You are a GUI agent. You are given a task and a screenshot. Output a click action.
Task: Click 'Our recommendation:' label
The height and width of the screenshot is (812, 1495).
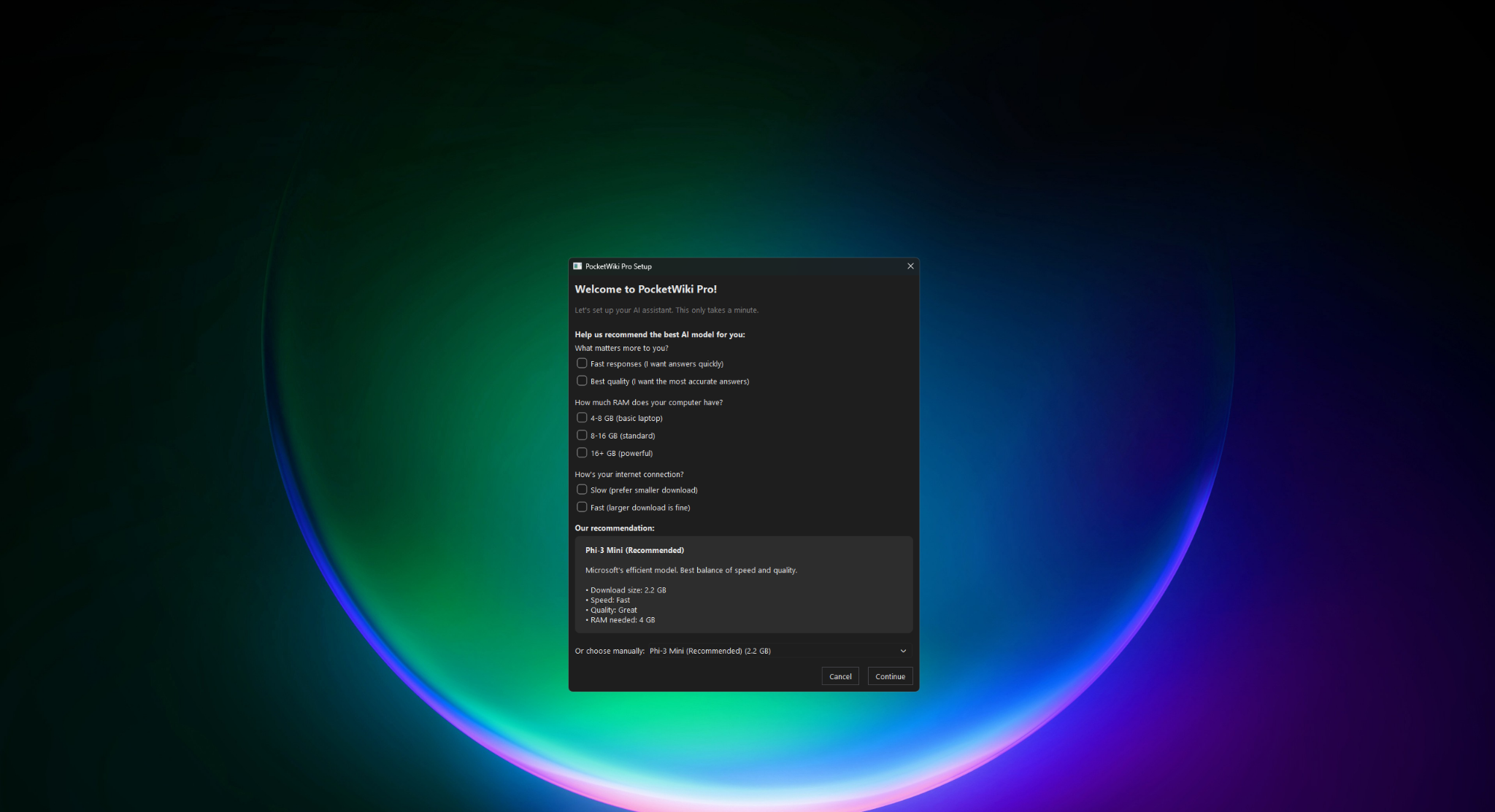coord(614,527)
